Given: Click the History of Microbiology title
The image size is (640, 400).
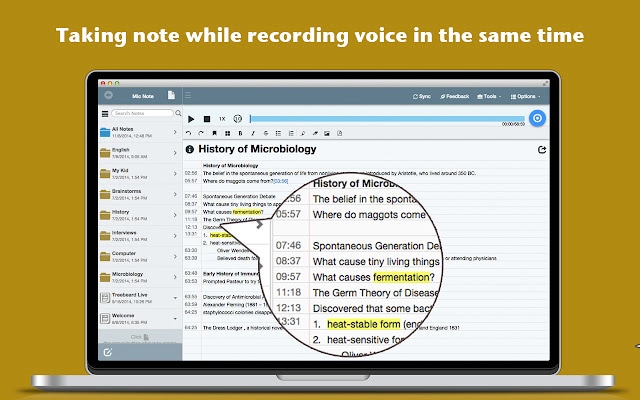Looking at the screenshot, I should point(257,149).
